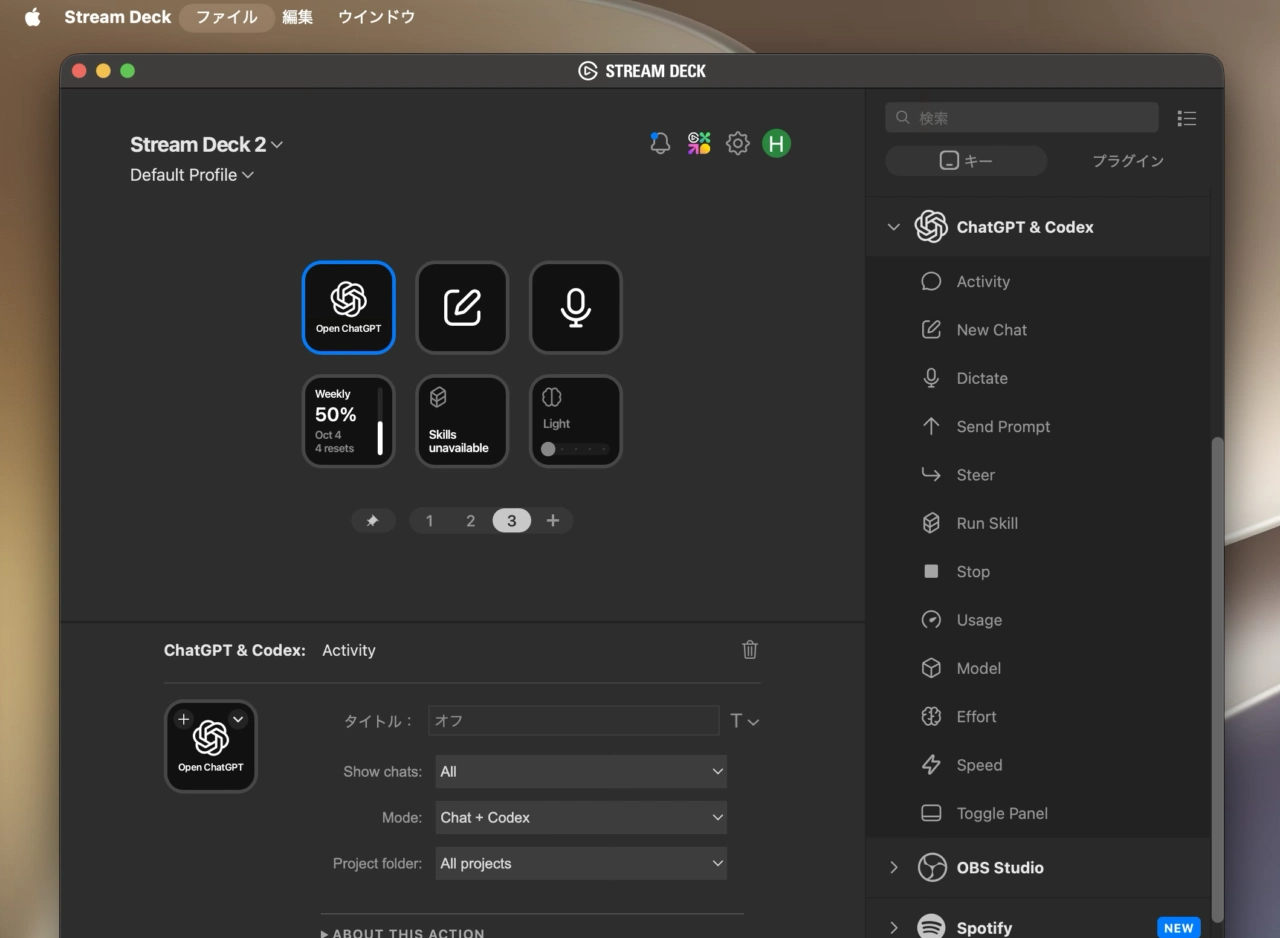Viewport: 1280px width, 938px height.
Task: Open the Show chats dropdown
Action: point(581,772)
